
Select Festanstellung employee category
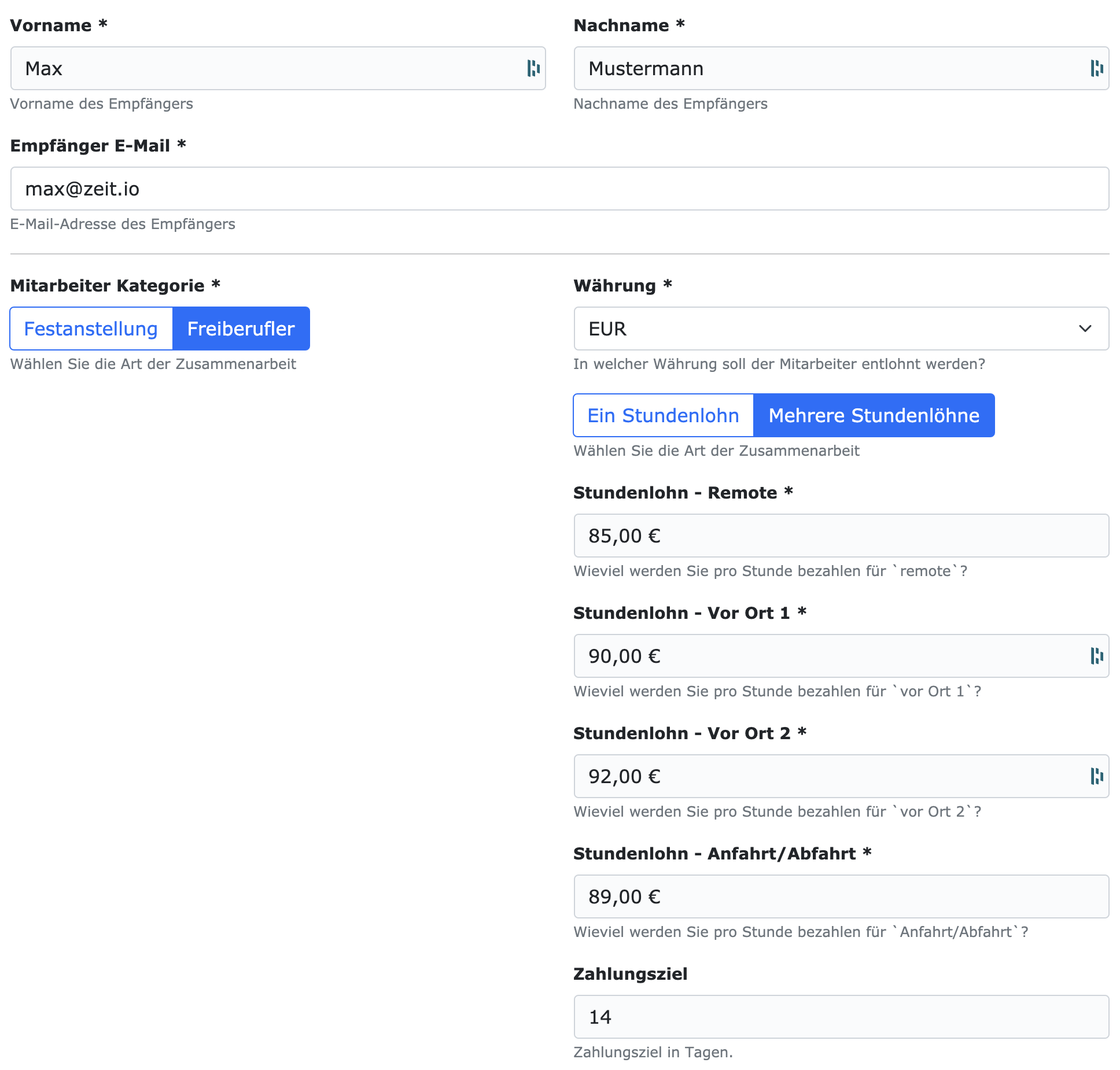(91, 329)
